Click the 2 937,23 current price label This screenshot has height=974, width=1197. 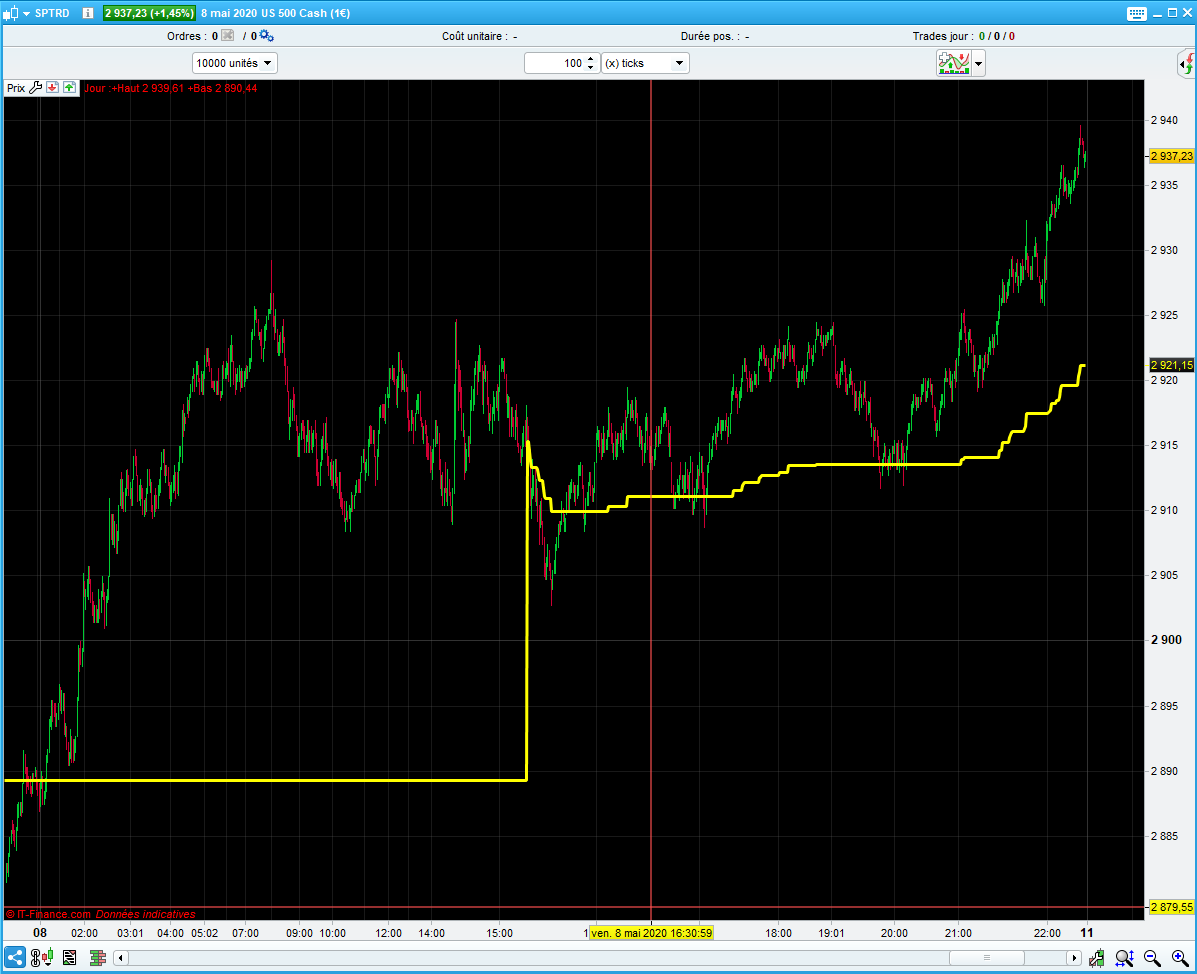coord(1172,156)
